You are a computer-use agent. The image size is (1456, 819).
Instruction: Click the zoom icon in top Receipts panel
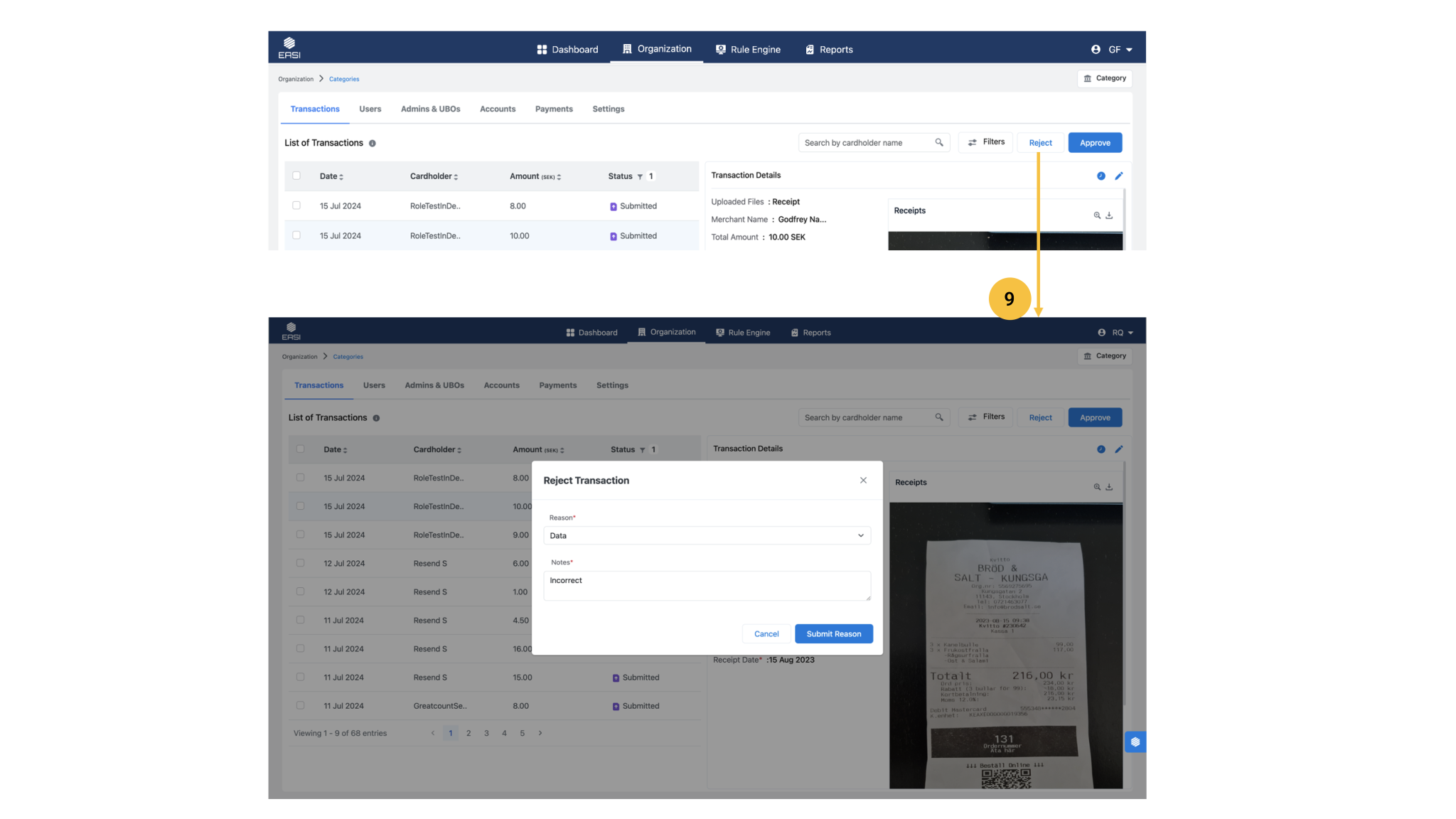pos(1097,215)
